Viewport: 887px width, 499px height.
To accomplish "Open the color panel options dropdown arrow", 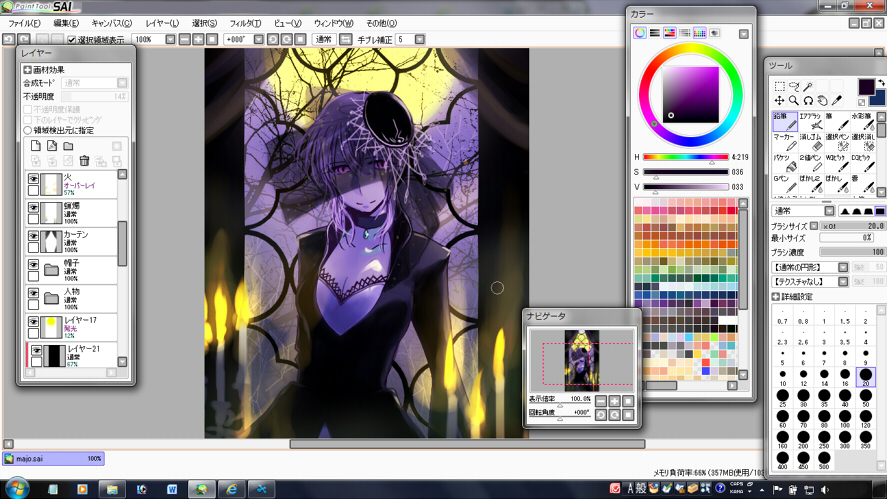I will tap(744, 34).
